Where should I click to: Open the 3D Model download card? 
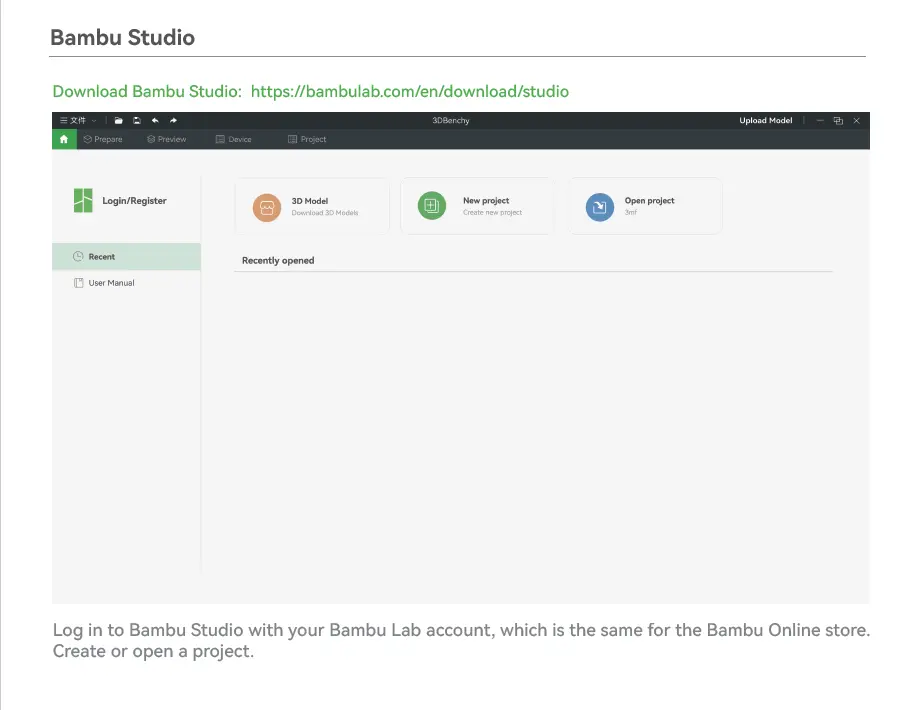point(312,206)
